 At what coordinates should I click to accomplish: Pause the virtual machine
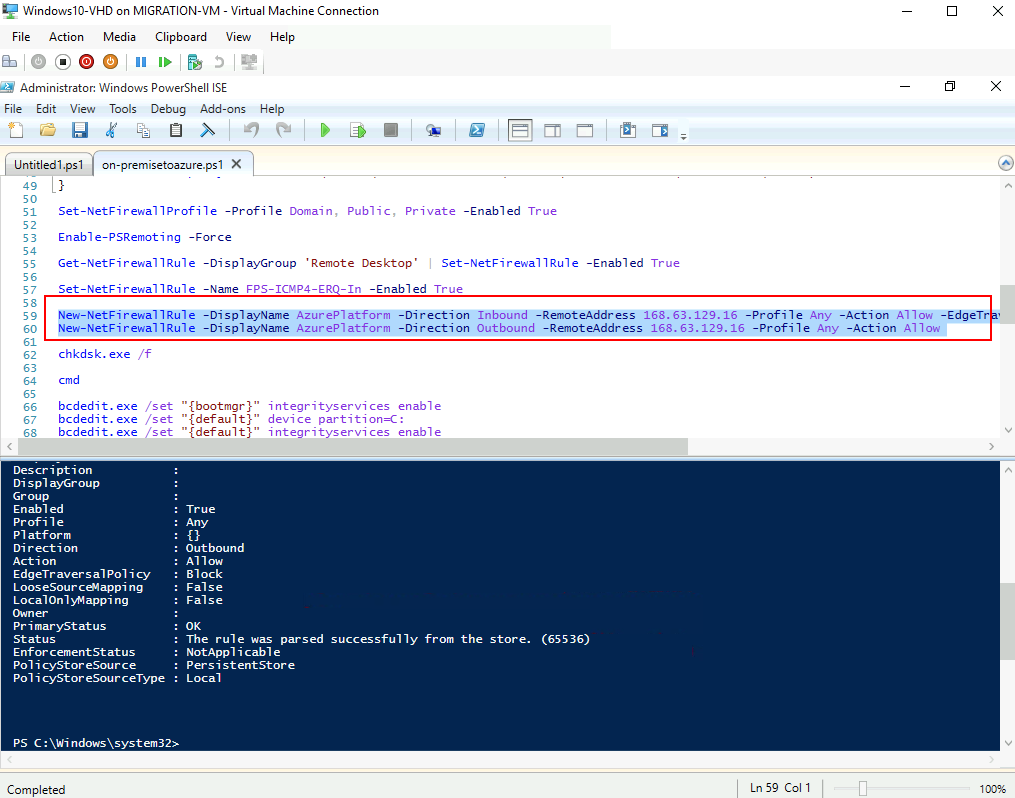140,62
